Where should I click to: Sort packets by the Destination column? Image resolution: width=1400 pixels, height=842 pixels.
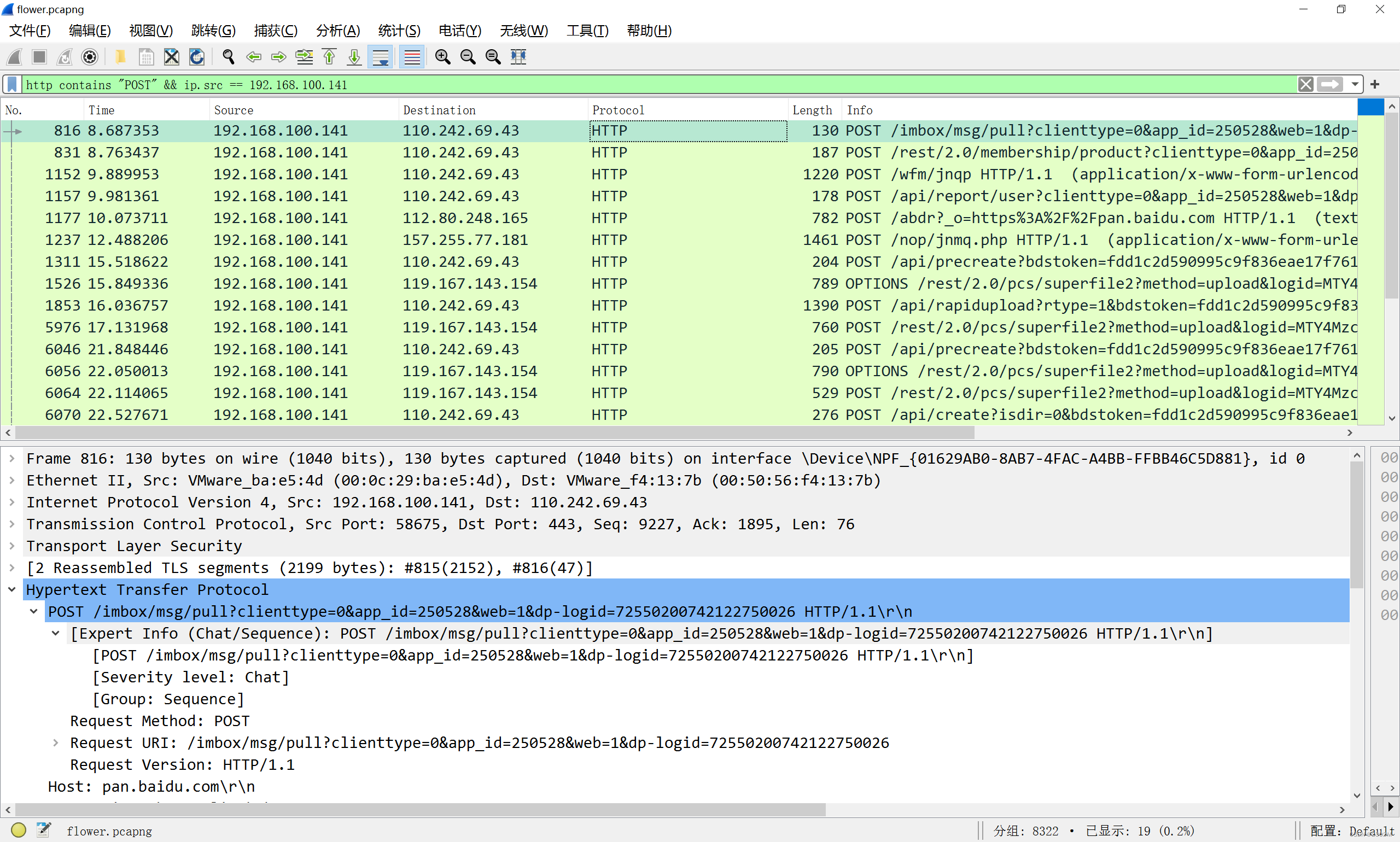[493, 110]
